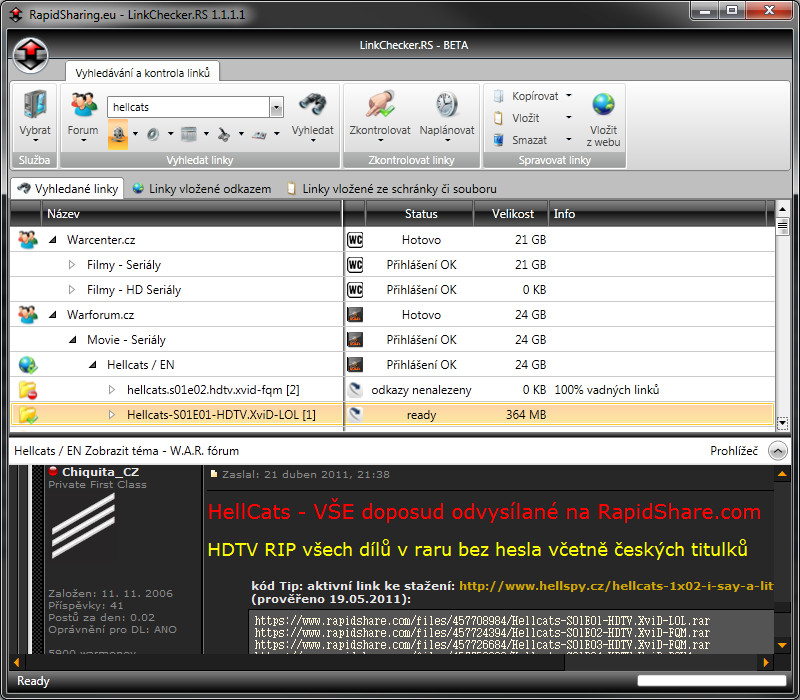
Task: Click the globe icon in Hellcats / EN row
Action: pyautogui.click(x=28, y=365)
